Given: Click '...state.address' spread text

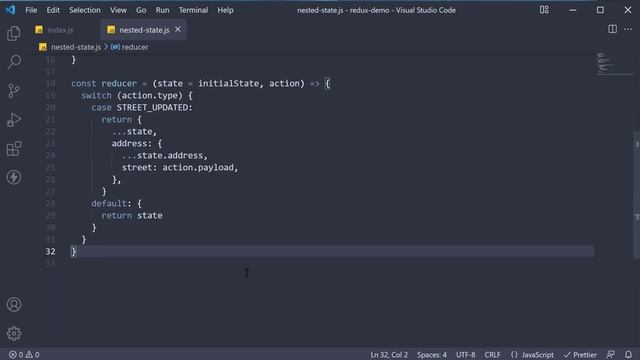Looking at the screenshot, I should pyautogui.click(x=162, y=156).
